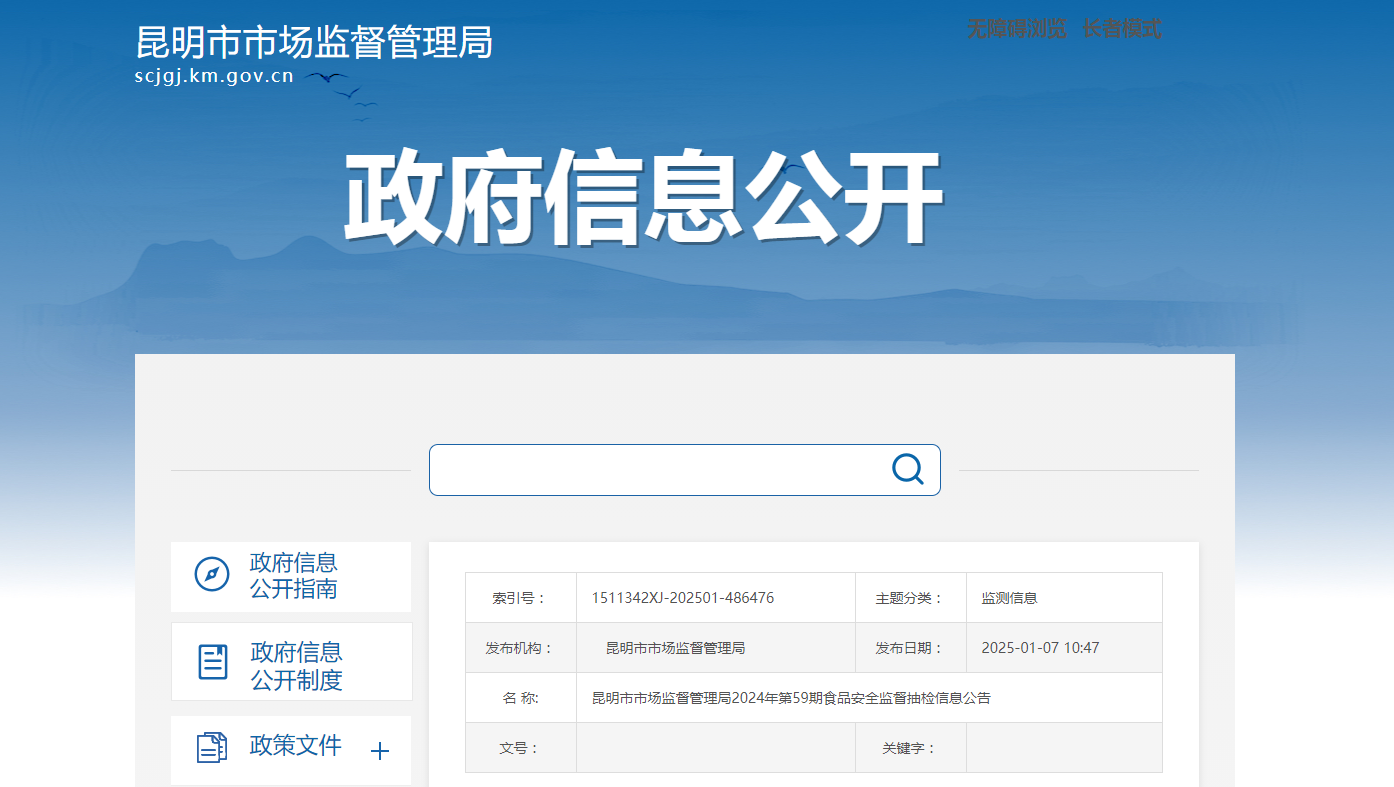Screen dimensions: 1394x787
Task: Click the publish date 2025-01-07 10:47
Action: pyautogui.click(x=1040, y=648)
